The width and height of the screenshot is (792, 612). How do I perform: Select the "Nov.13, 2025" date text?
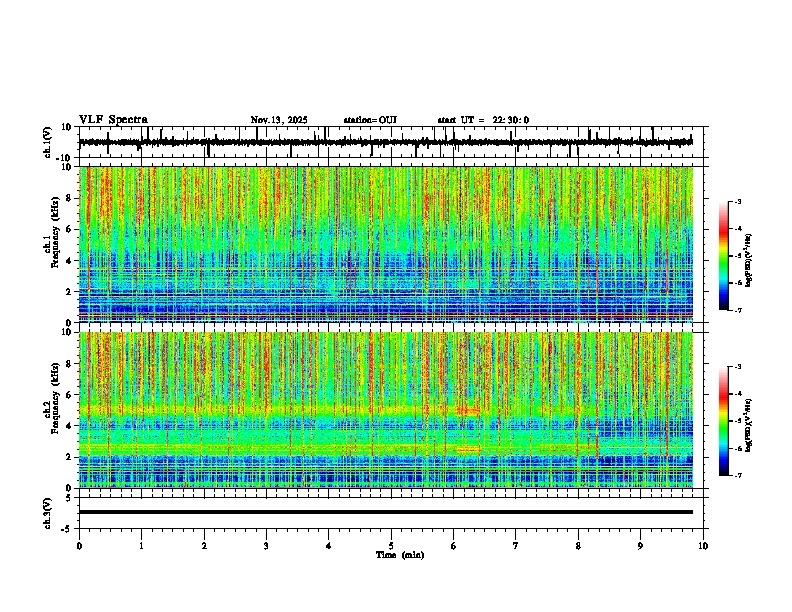point(279,120)
